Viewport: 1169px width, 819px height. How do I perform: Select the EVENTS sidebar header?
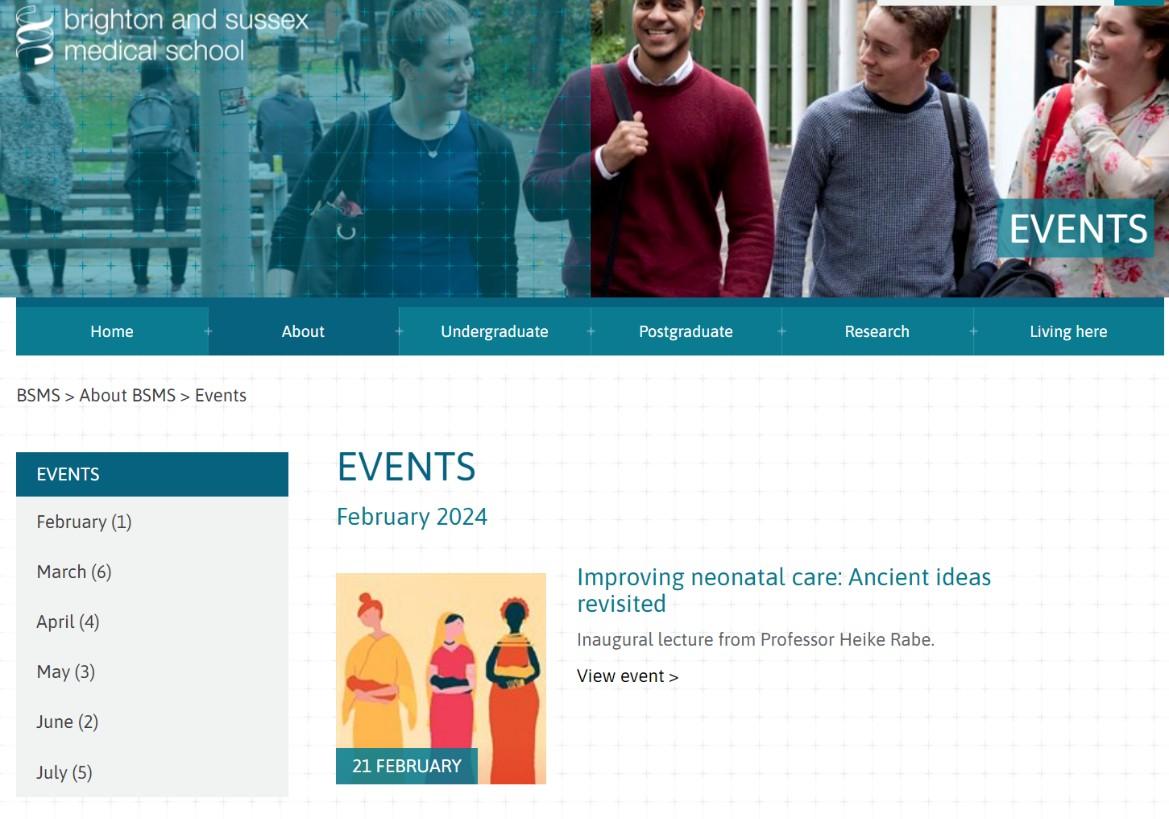click(x=152, y=474)
